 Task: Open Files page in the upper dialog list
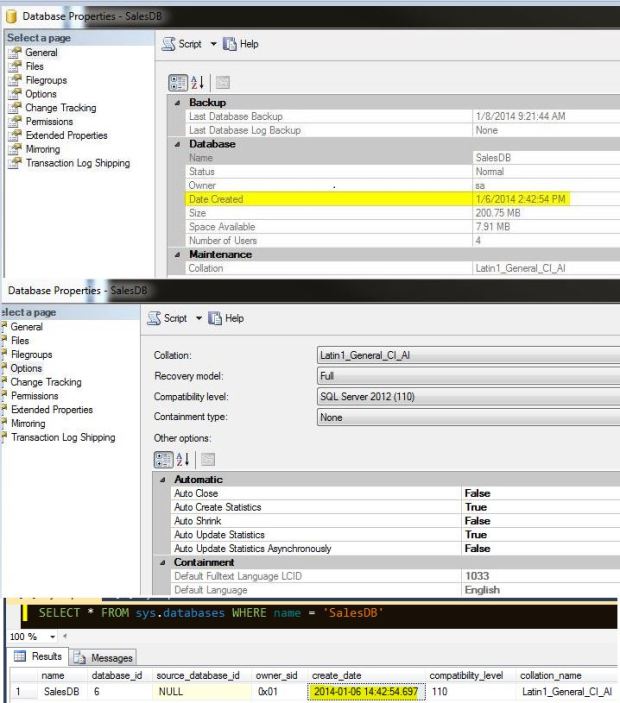(34, 66)
